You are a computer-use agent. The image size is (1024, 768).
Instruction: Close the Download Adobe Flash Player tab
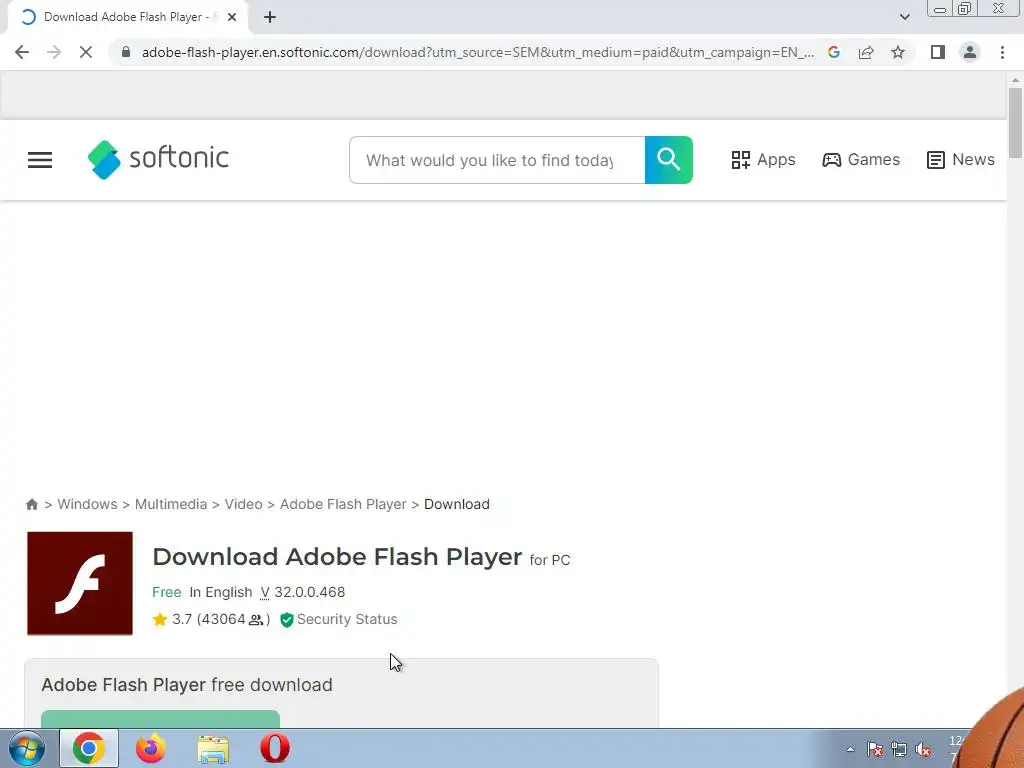(x=232, y=17)
